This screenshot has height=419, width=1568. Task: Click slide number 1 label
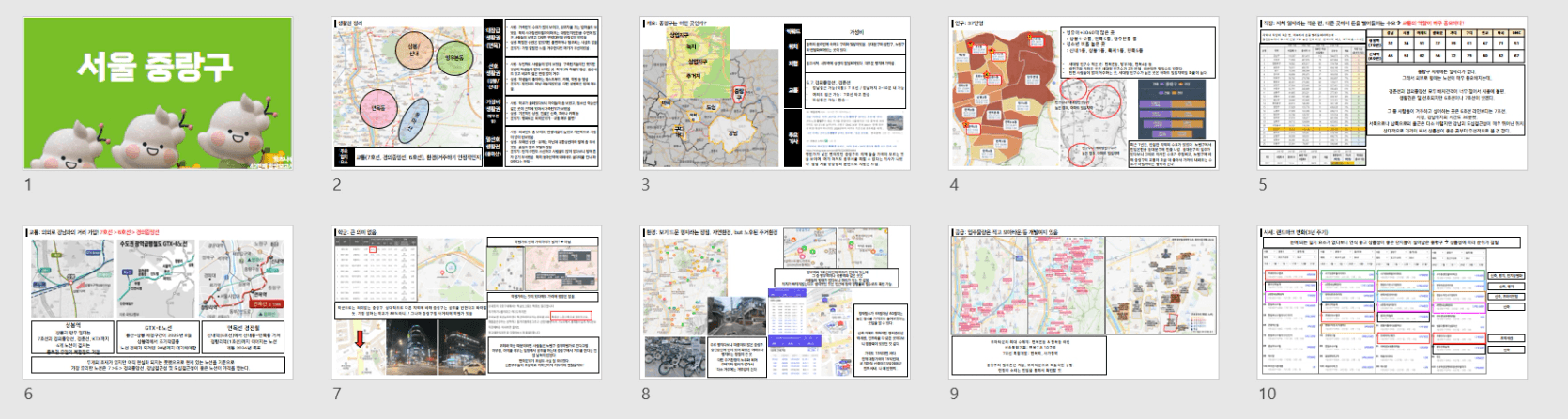coord(28,184)
